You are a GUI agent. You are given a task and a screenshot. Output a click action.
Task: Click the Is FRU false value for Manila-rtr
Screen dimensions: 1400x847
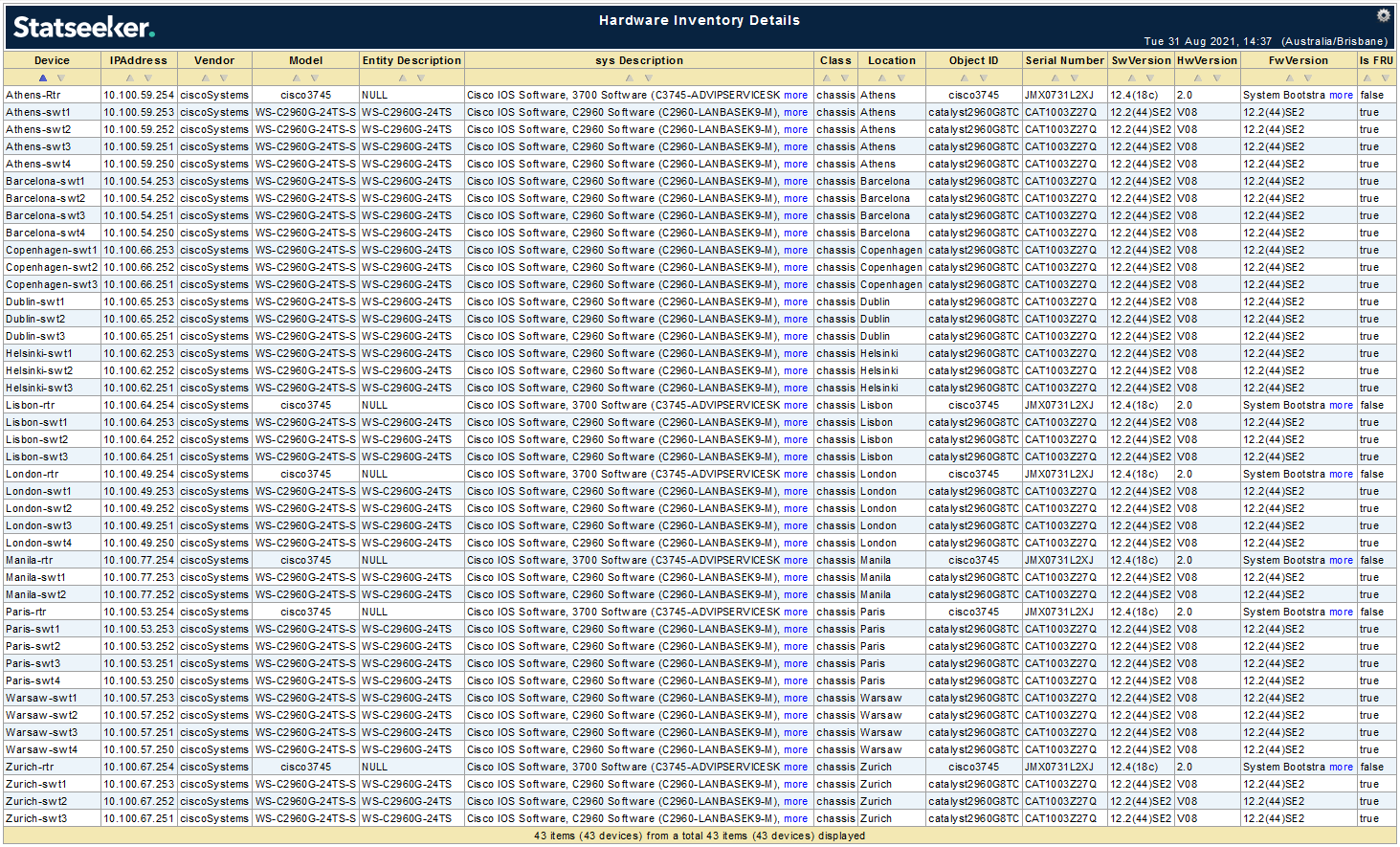tap(1372, 560)
